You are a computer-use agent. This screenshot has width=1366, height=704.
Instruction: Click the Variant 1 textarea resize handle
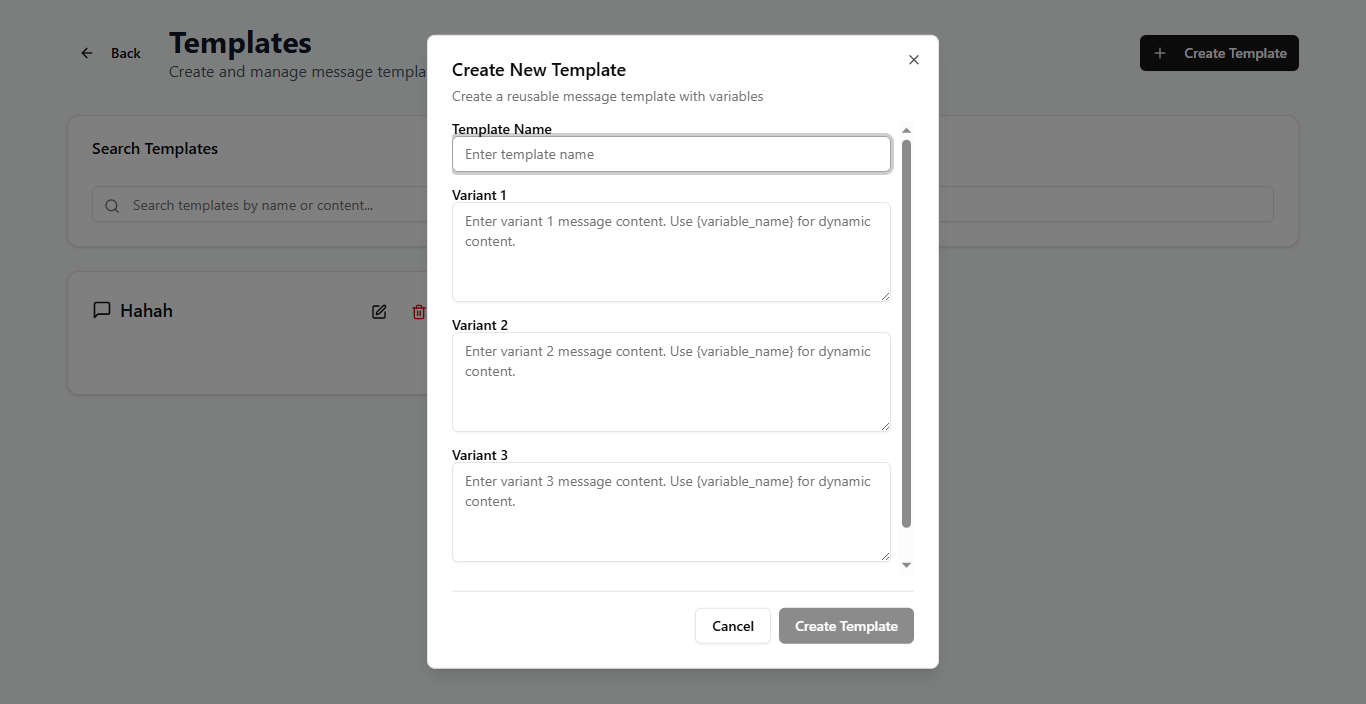(885, 296)
